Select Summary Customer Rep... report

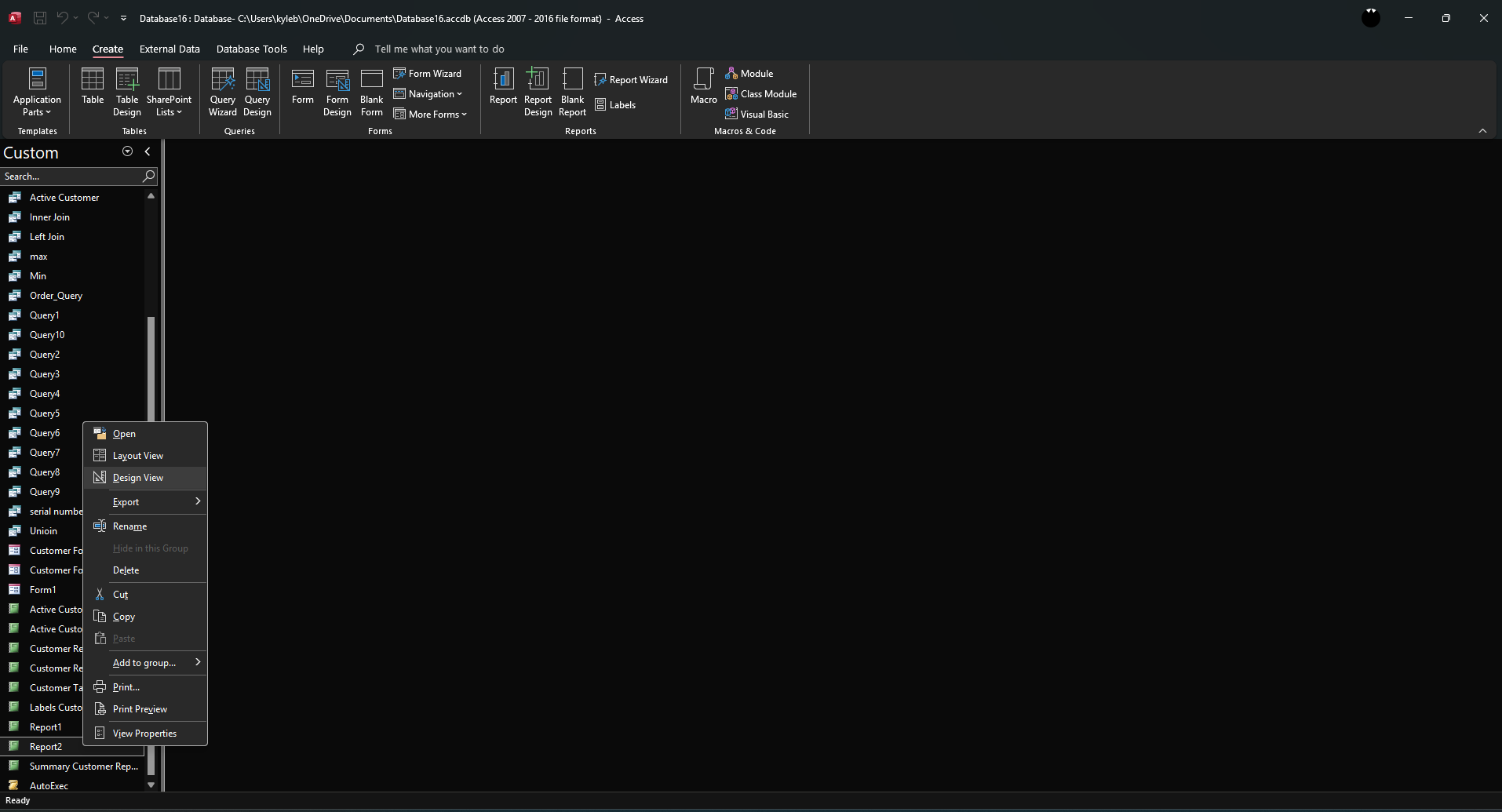pyautogui.click(x=72, y=766)
